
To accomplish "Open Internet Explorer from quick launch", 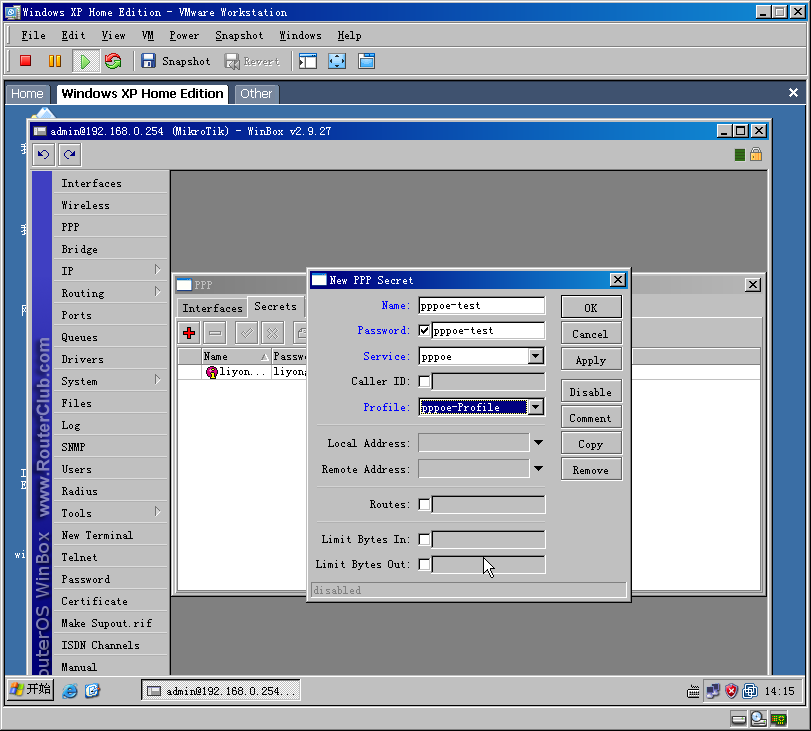I will point(70,691).
